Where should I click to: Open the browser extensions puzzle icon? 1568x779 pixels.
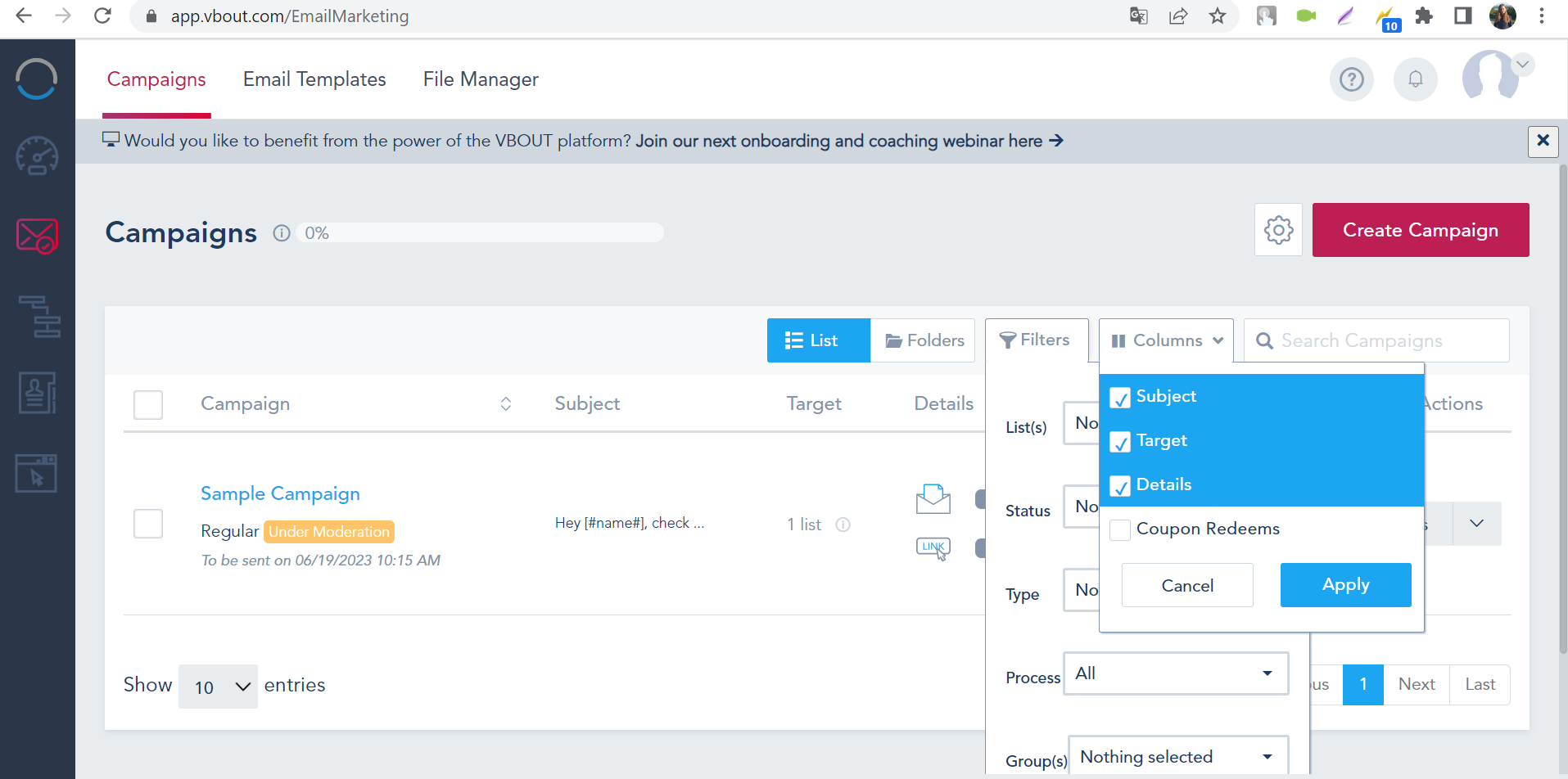pos(1424,16)
